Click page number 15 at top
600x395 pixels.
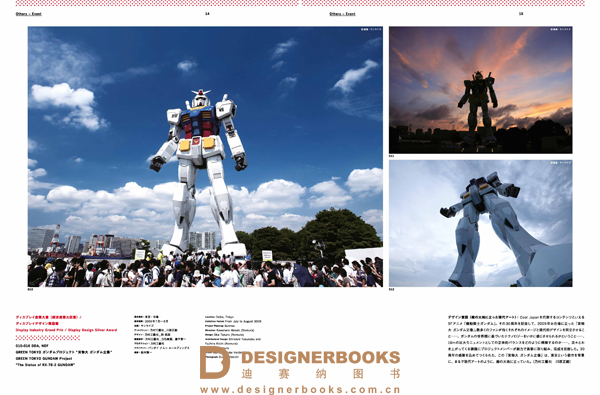[521, 14]
